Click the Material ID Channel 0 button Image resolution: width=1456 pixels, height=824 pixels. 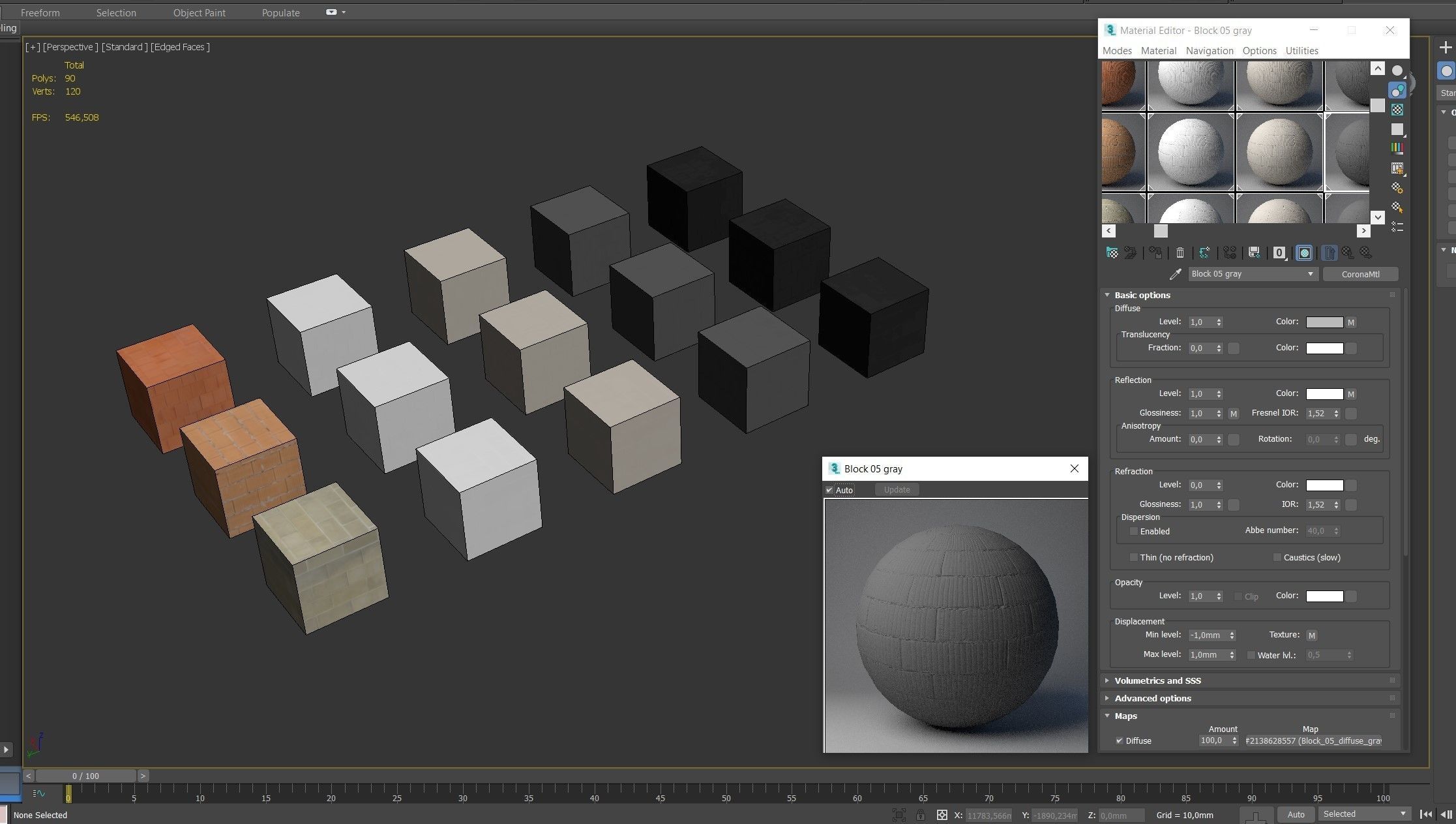point(1279,253)
